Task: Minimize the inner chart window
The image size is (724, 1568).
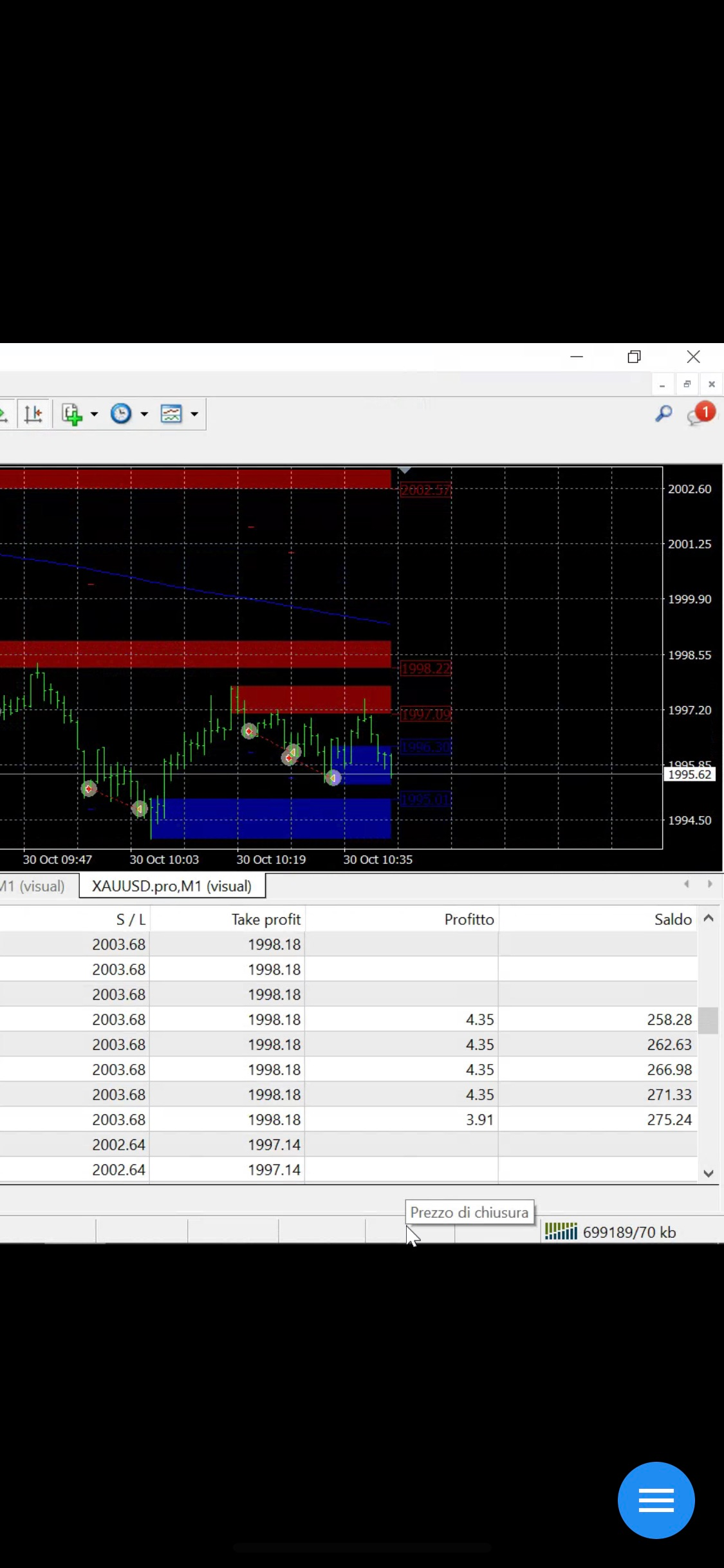Action: [x=662, y=385]
